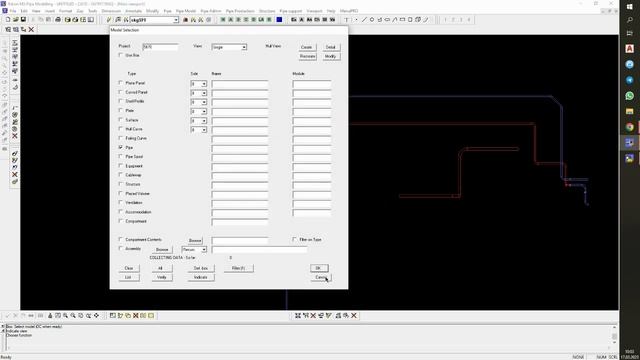Click the red X icon in left toolbar
This screenshot has height=360, width=640.
15,136
